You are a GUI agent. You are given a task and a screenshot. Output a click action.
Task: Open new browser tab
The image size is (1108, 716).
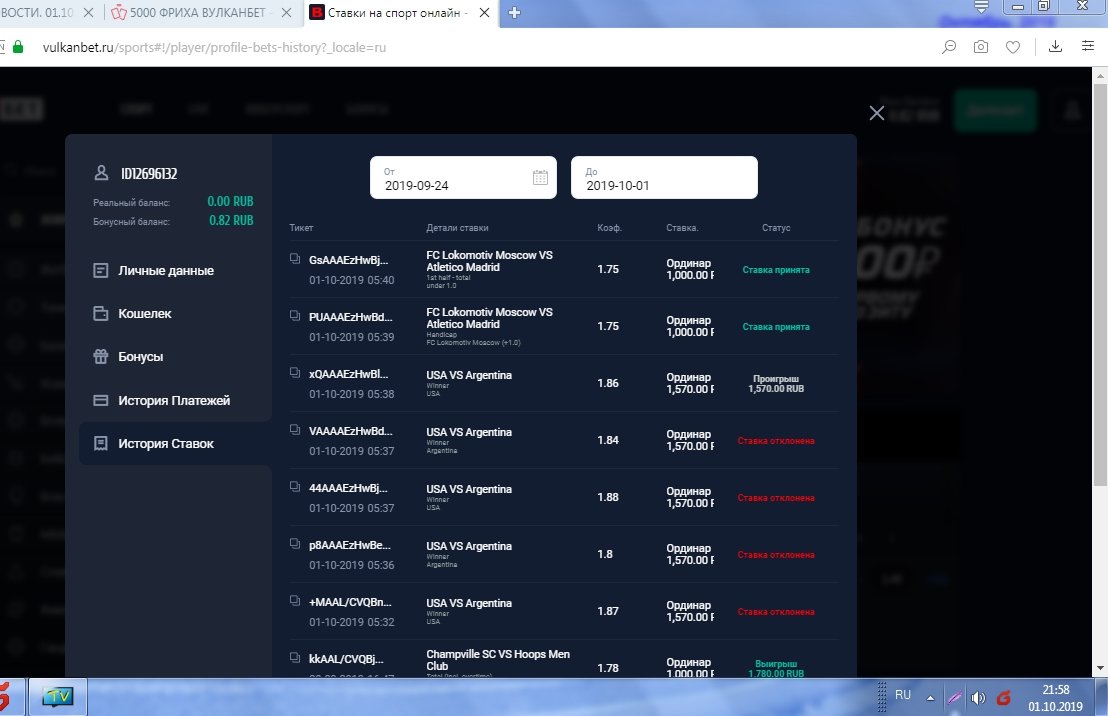(514, 13)
